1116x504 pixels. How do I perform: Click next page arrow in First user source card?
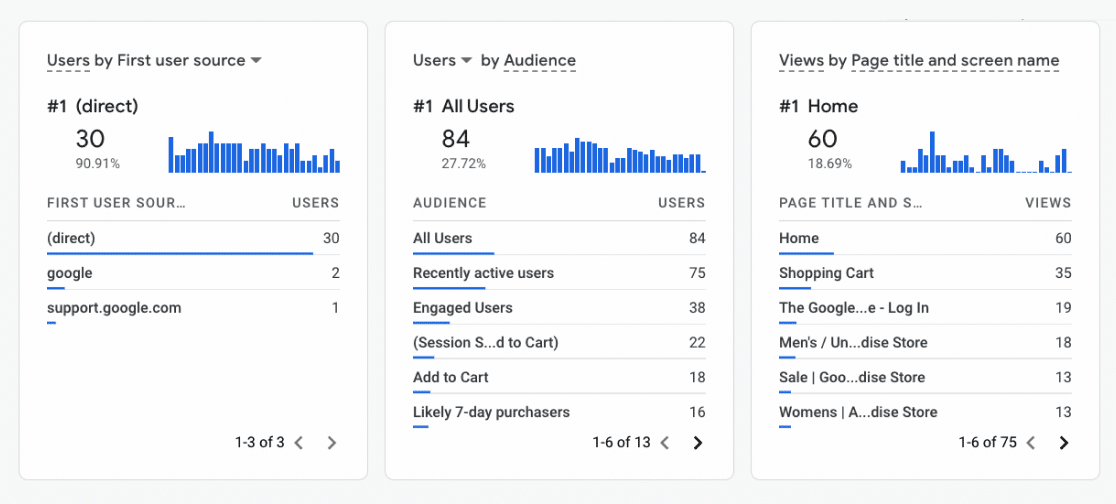point(332,443)
